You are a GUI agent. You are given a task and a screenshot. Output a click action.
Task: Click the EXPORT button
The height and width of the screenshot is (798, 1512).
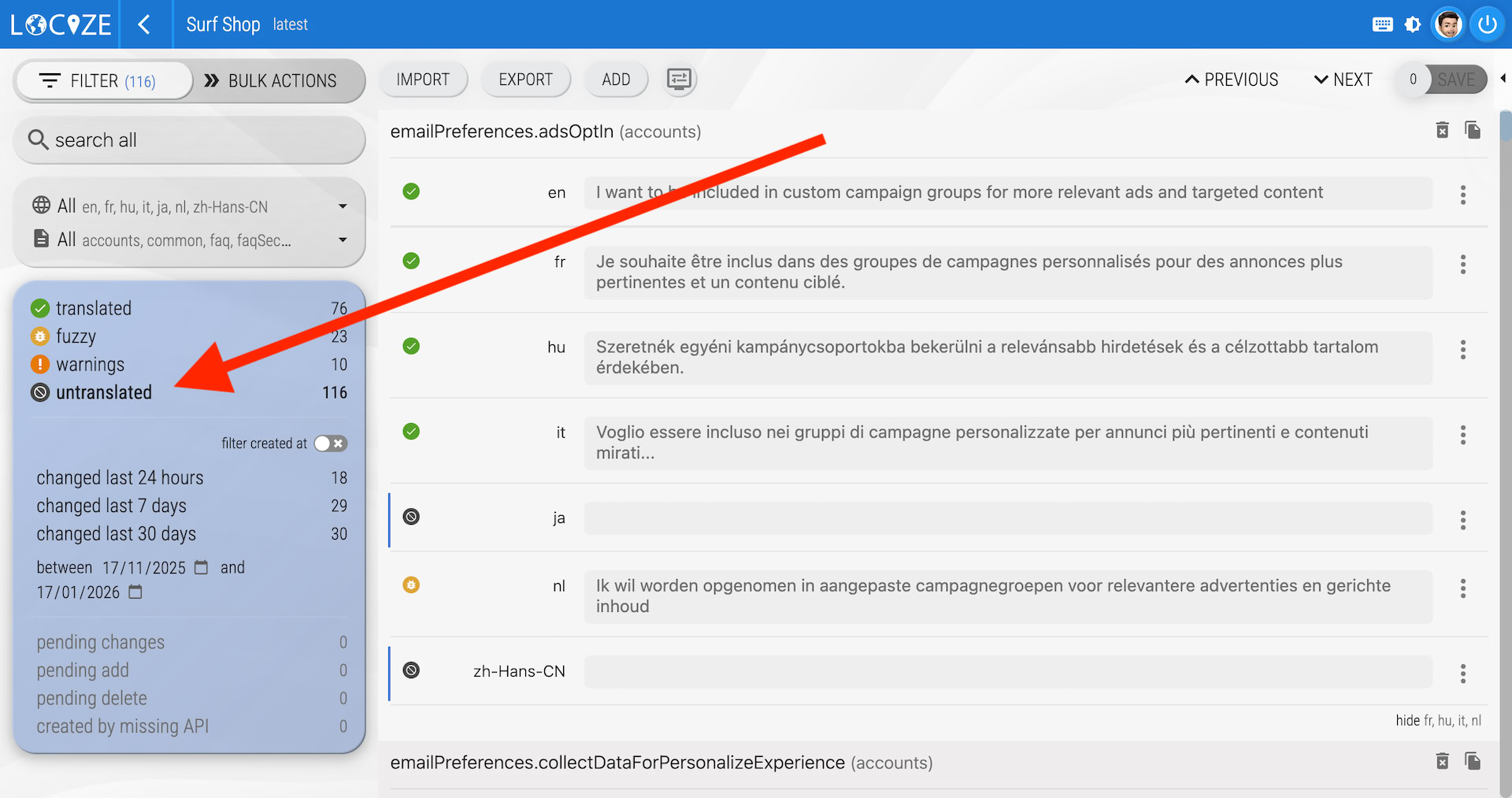coord(525,80)
